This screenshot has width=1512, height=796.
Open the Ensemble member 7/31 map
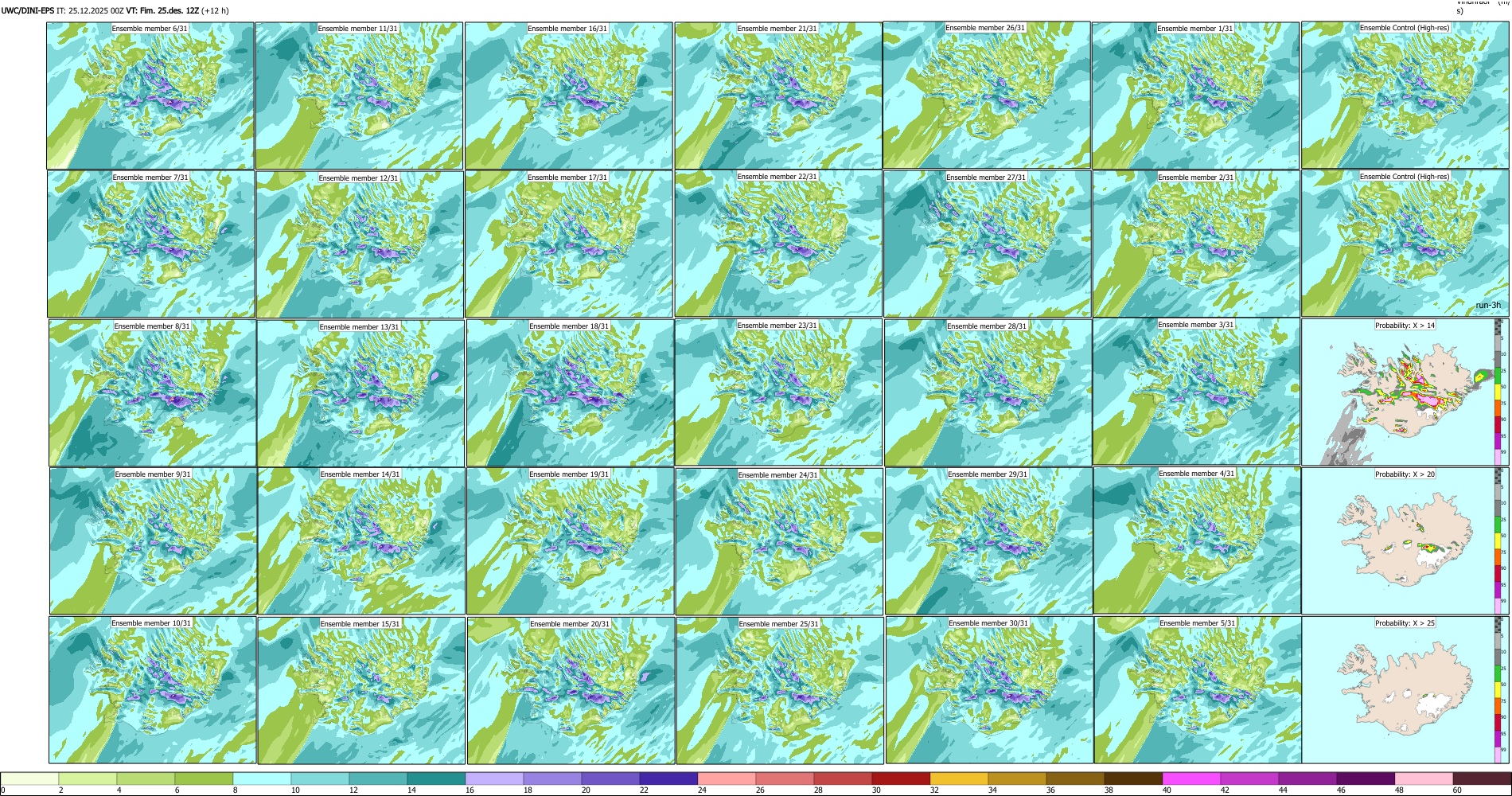[x=151, y=244]
